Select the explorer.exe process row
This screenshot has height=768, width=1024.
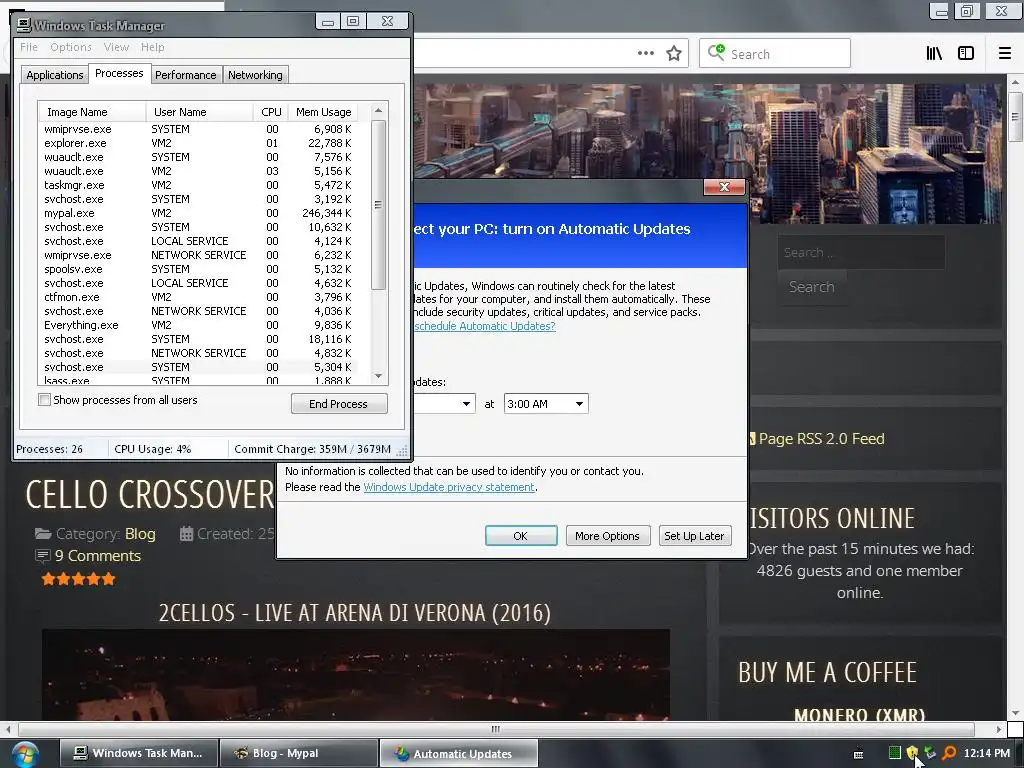(198, 143)
